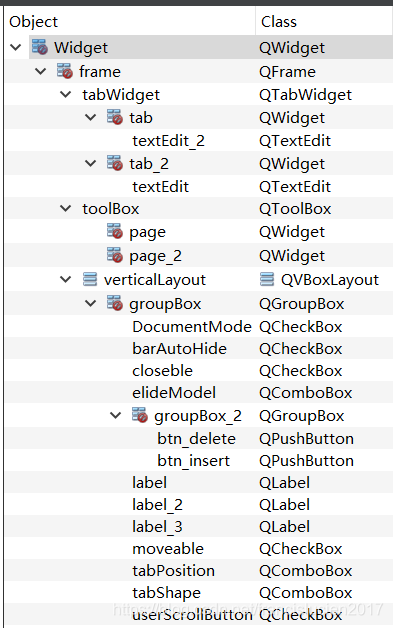
Task: Select the moveable object
Action: click(x=168, y=549)
